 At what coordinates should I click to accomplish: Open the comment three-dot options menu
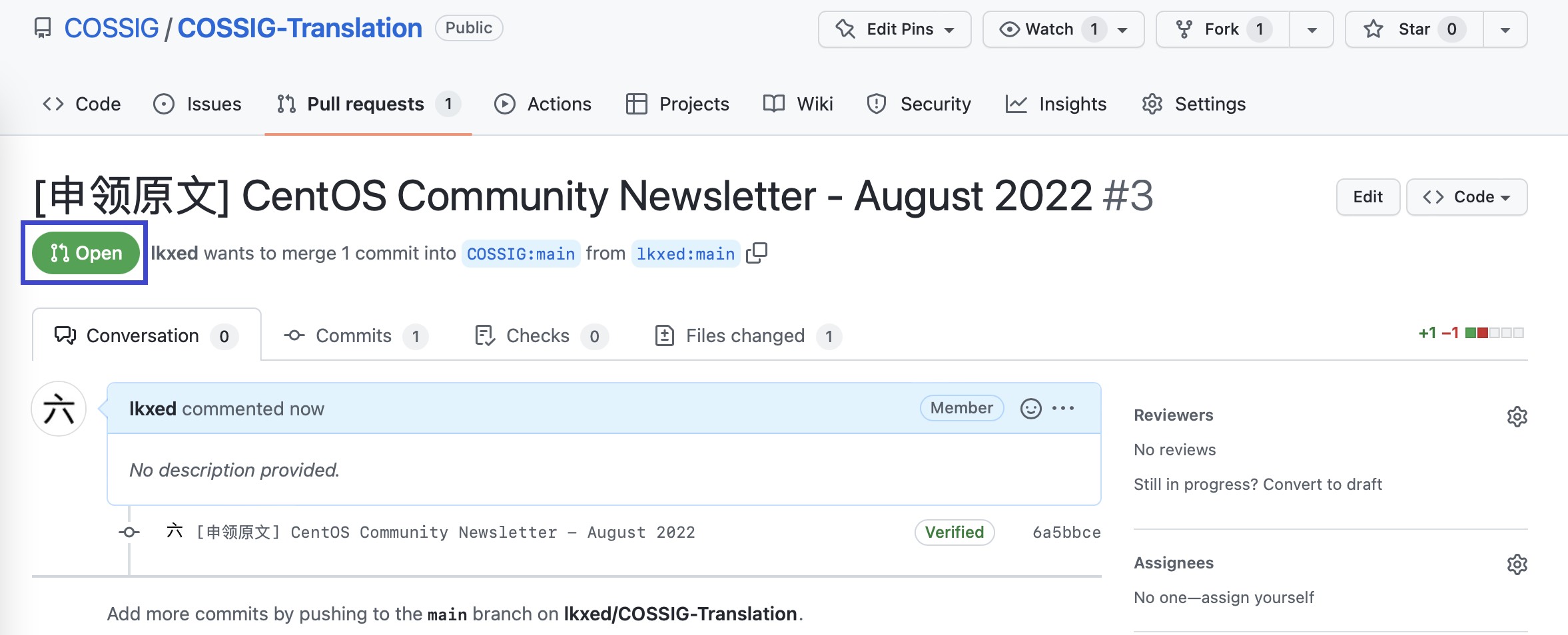[1063, 408]
